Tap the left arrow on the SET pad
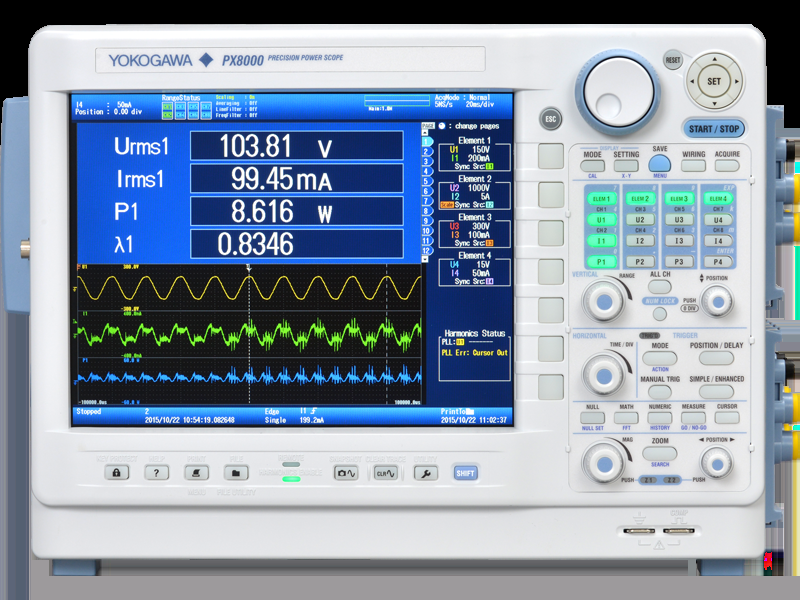 [x=692, y=81]
